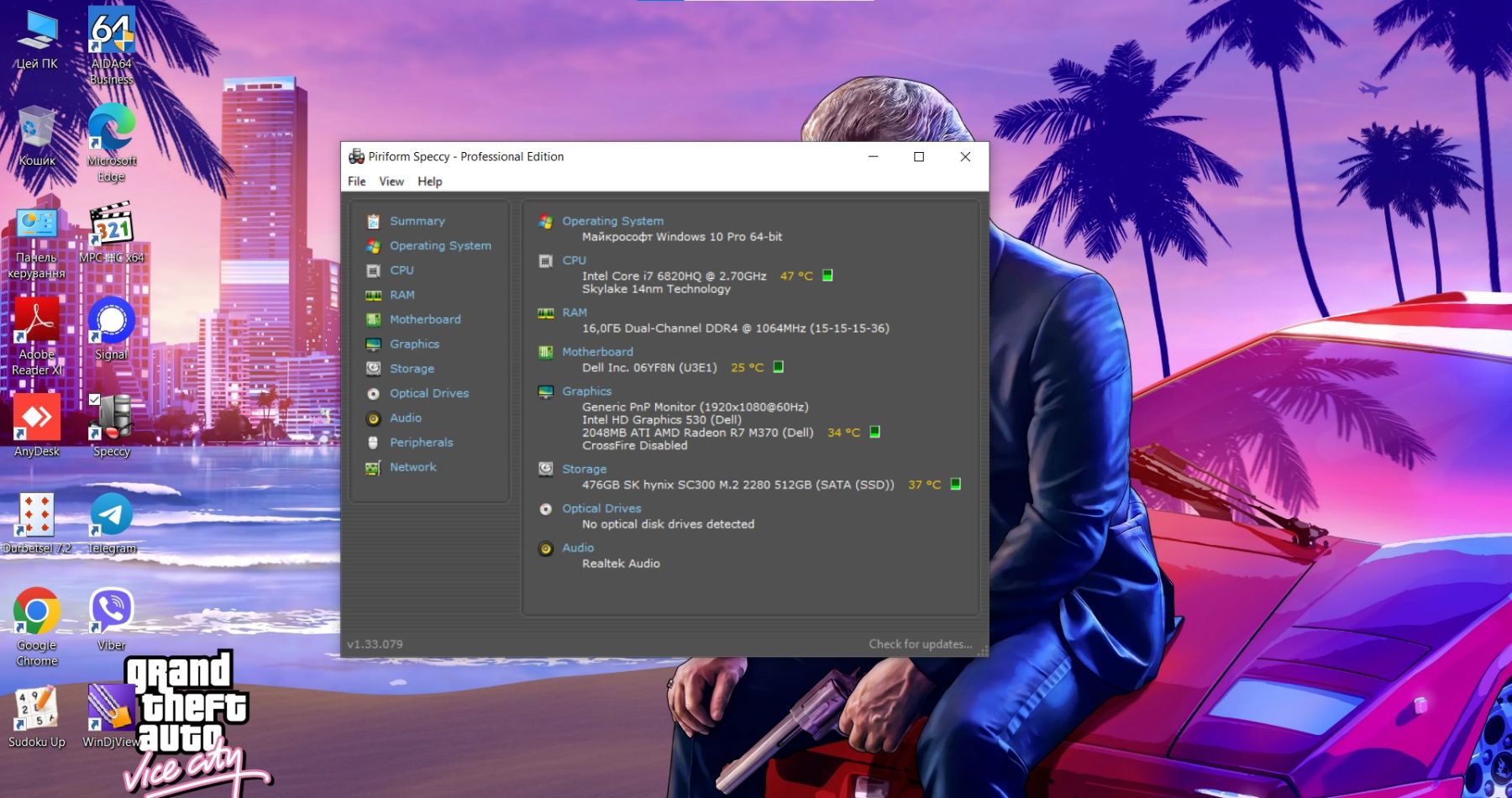
Task: Launch the Microsoft Edge desktop shortcut
Action: pos(111,143)
